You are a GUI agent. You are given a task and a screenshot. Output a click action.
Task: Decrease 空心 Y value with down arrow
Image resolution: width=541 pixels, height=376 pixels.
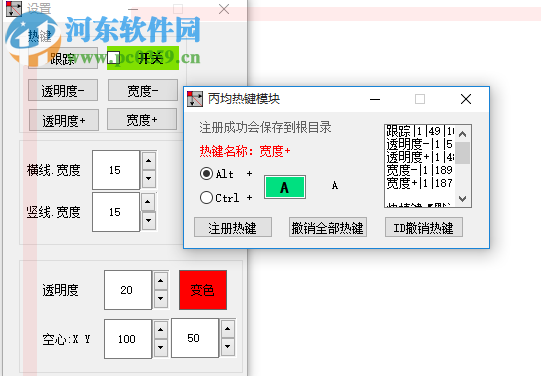[227, 346]
